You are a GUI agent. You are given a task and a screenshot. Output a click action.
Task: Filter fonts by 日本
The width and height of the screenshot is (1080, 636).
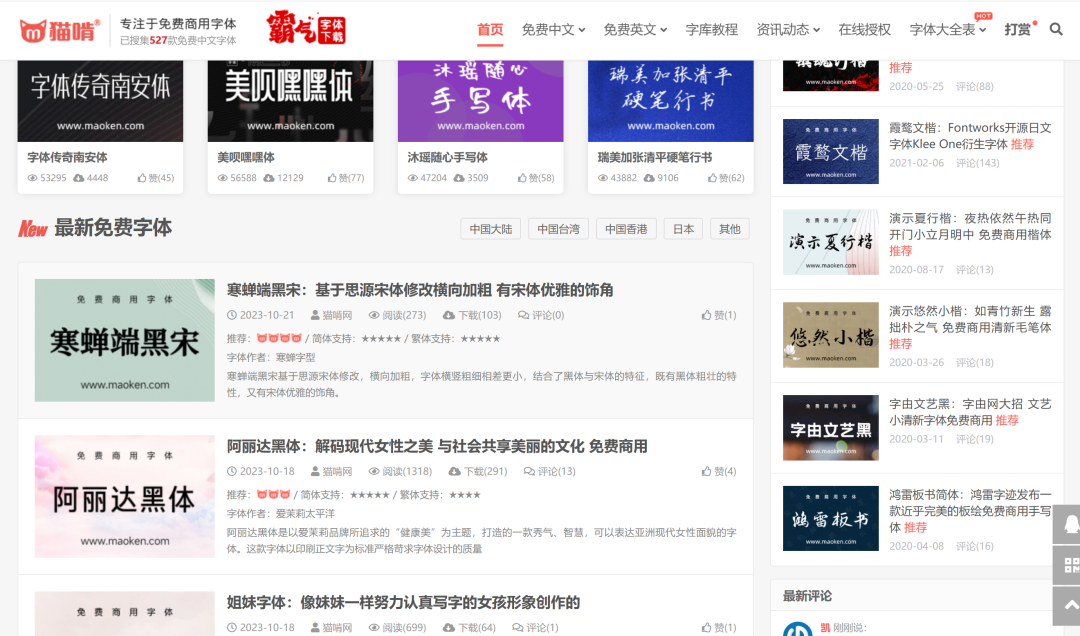[683, 229]
